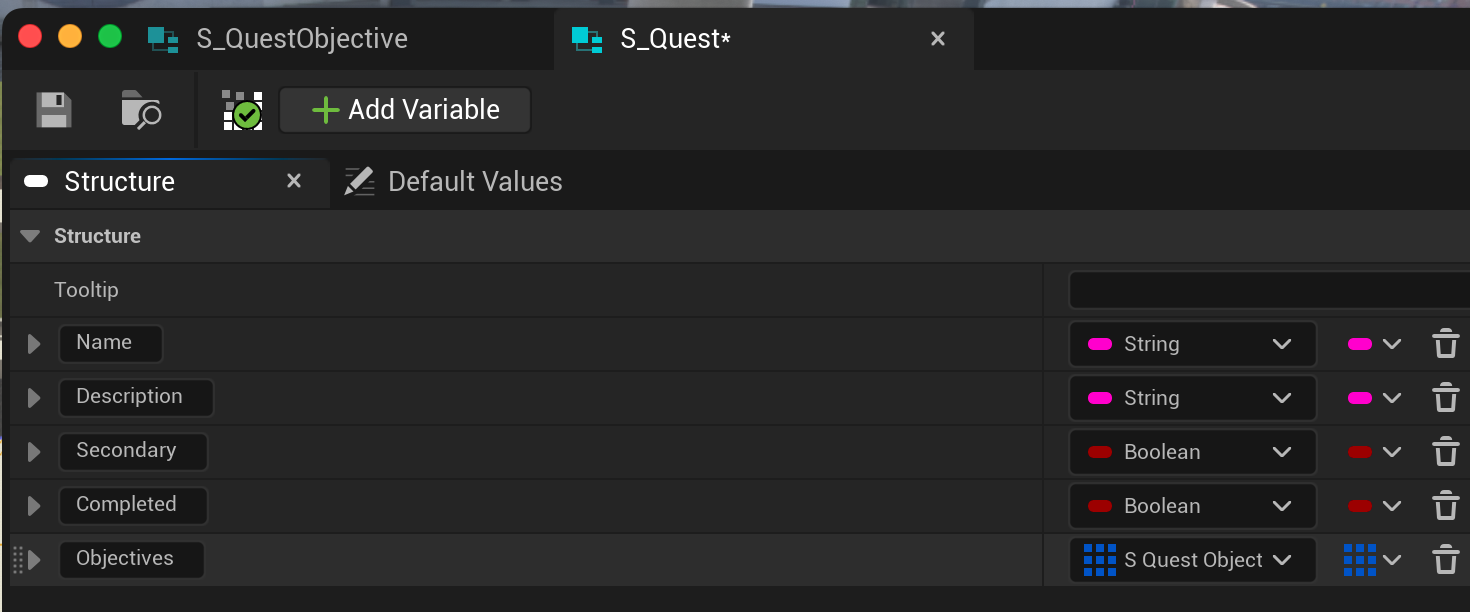Expand the Description variable row
The height and width of the screenshot is (612, 1470).
pyautogui.click(x=34, y=398)
